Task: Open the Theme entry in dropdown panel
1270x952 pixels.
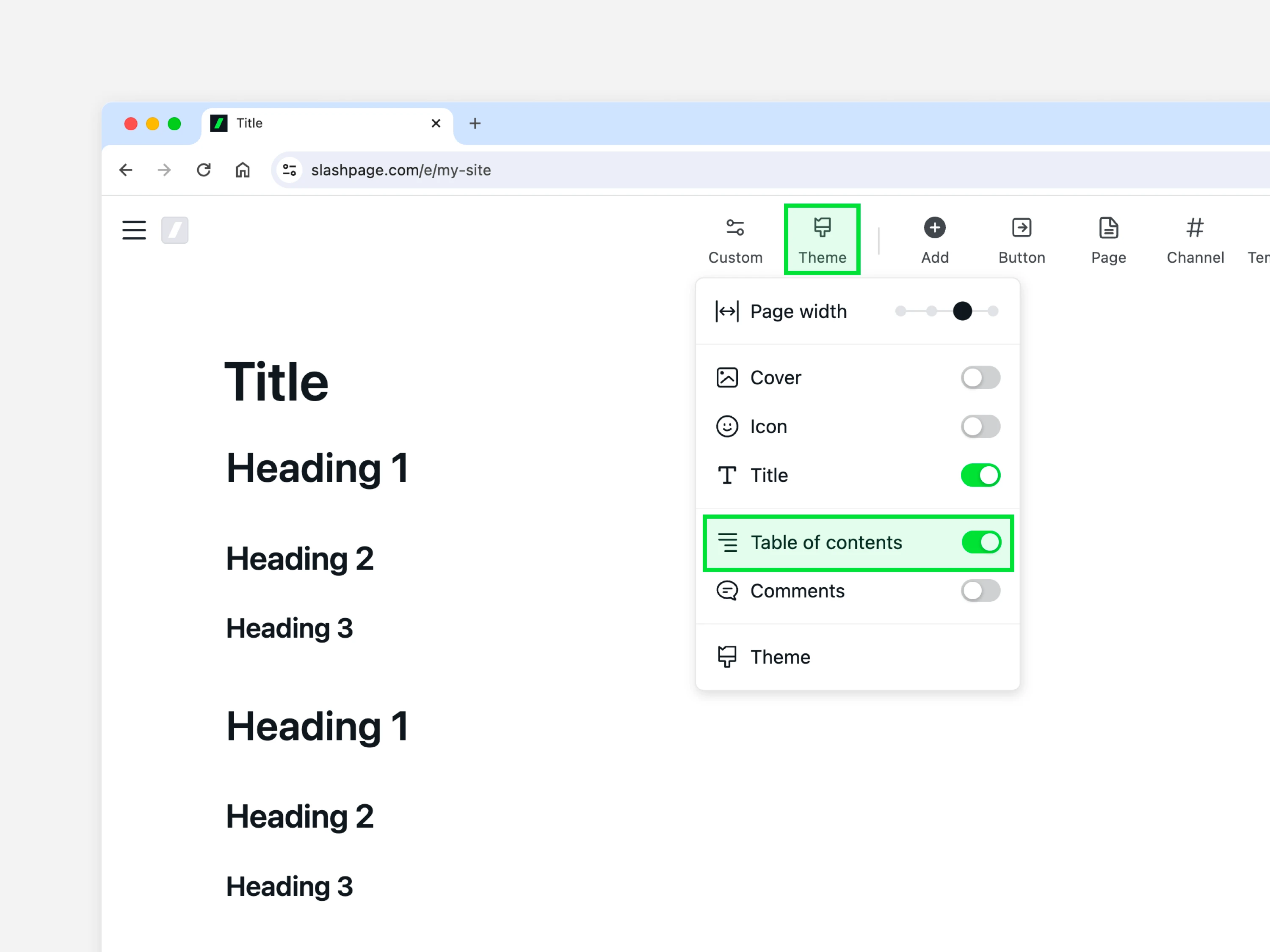Action: (857, 657)
